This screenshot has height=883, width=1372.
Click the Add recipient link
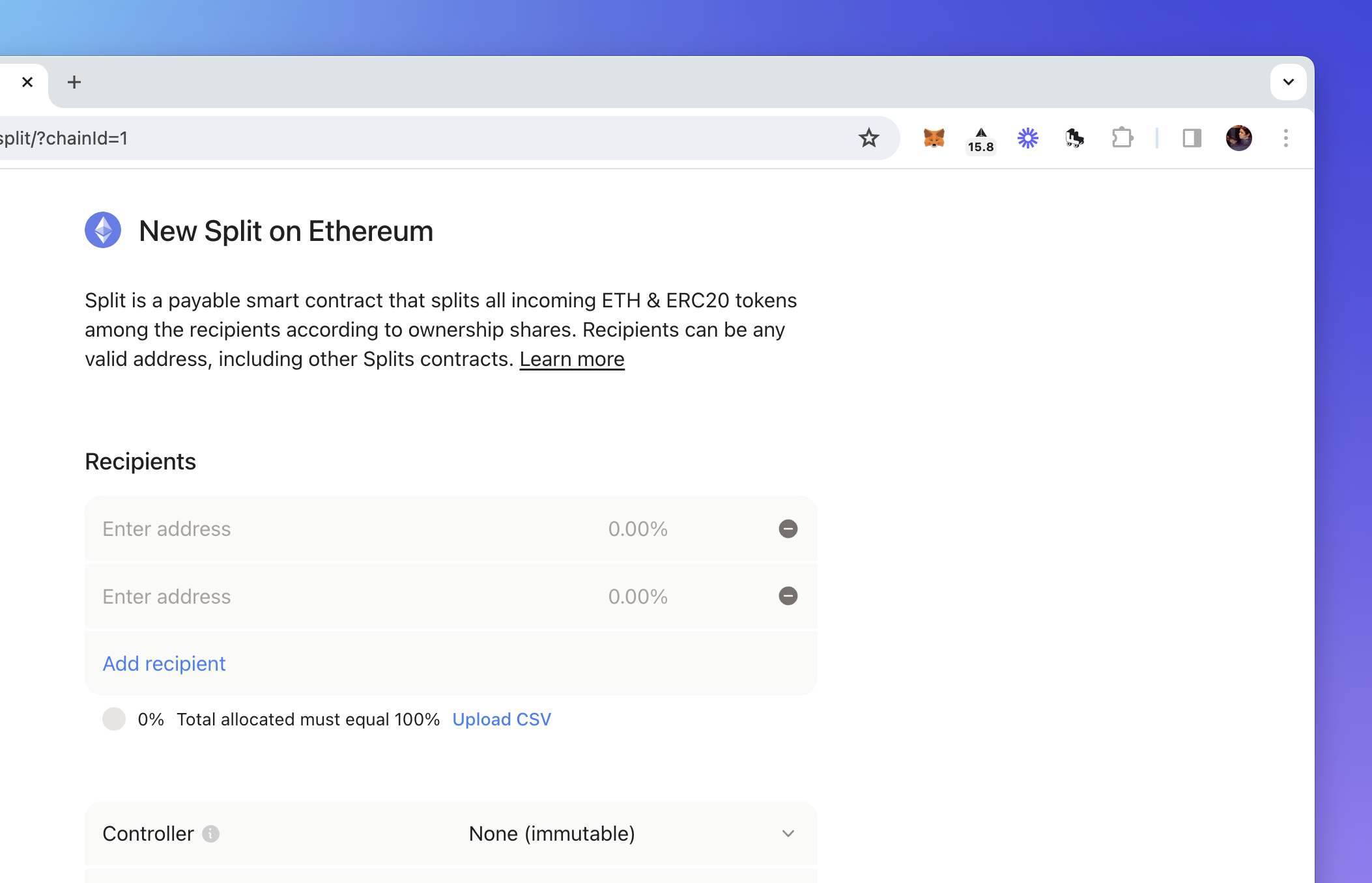pos(164,664)
